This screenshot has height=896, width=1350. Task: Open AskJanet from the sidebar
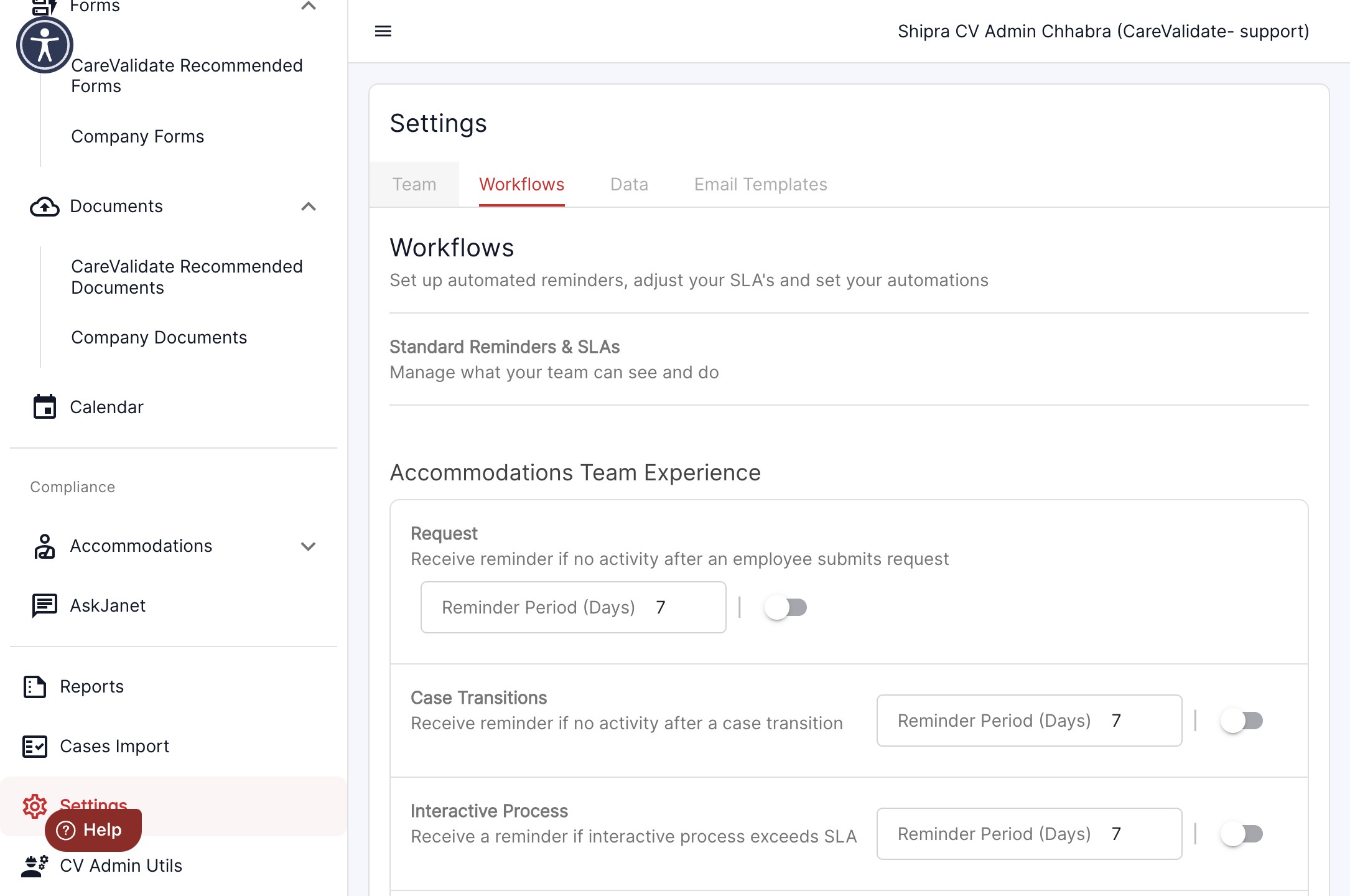point(108,605)
